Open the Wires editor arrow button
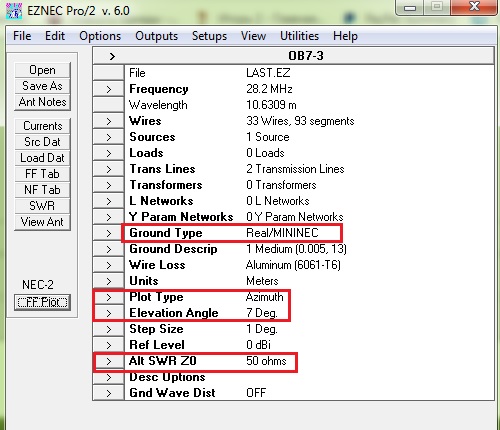Viewport: 500px width, 430px height. click(108, 121)
